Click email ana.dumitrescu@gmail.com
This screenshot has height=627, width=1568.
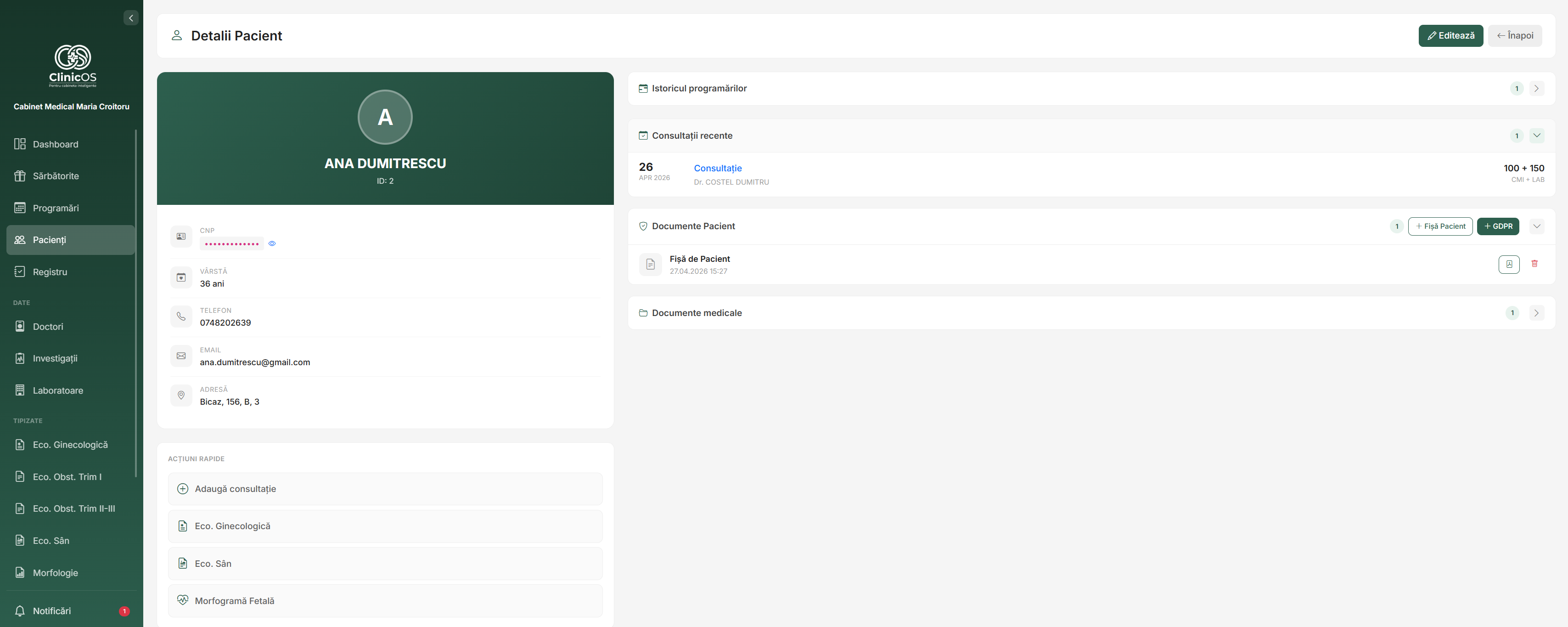click(x=255, y=363)
